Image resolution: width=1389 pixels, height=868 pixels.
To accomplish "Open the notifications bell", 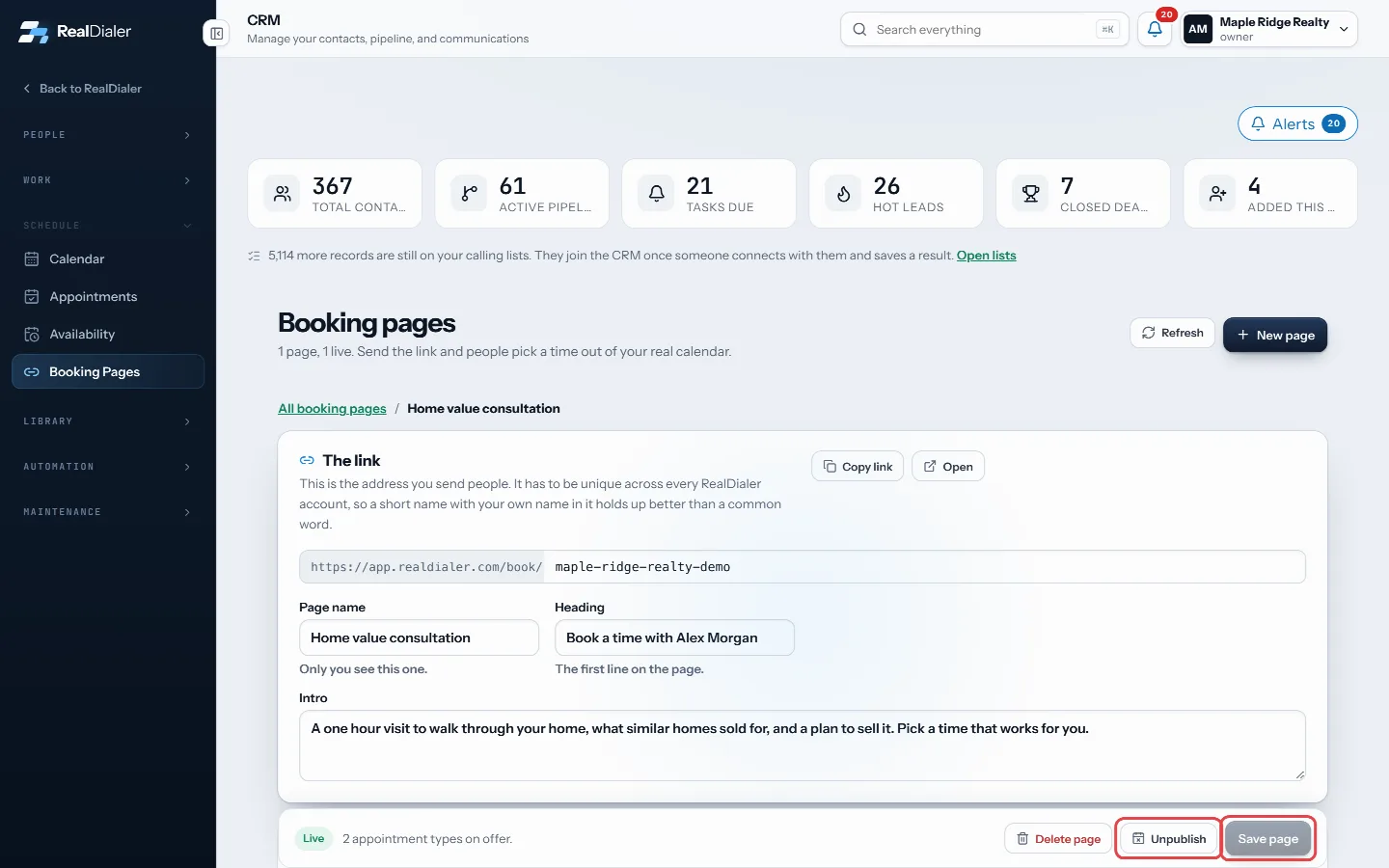I will pyautogui.click(x=1155, y=29).
